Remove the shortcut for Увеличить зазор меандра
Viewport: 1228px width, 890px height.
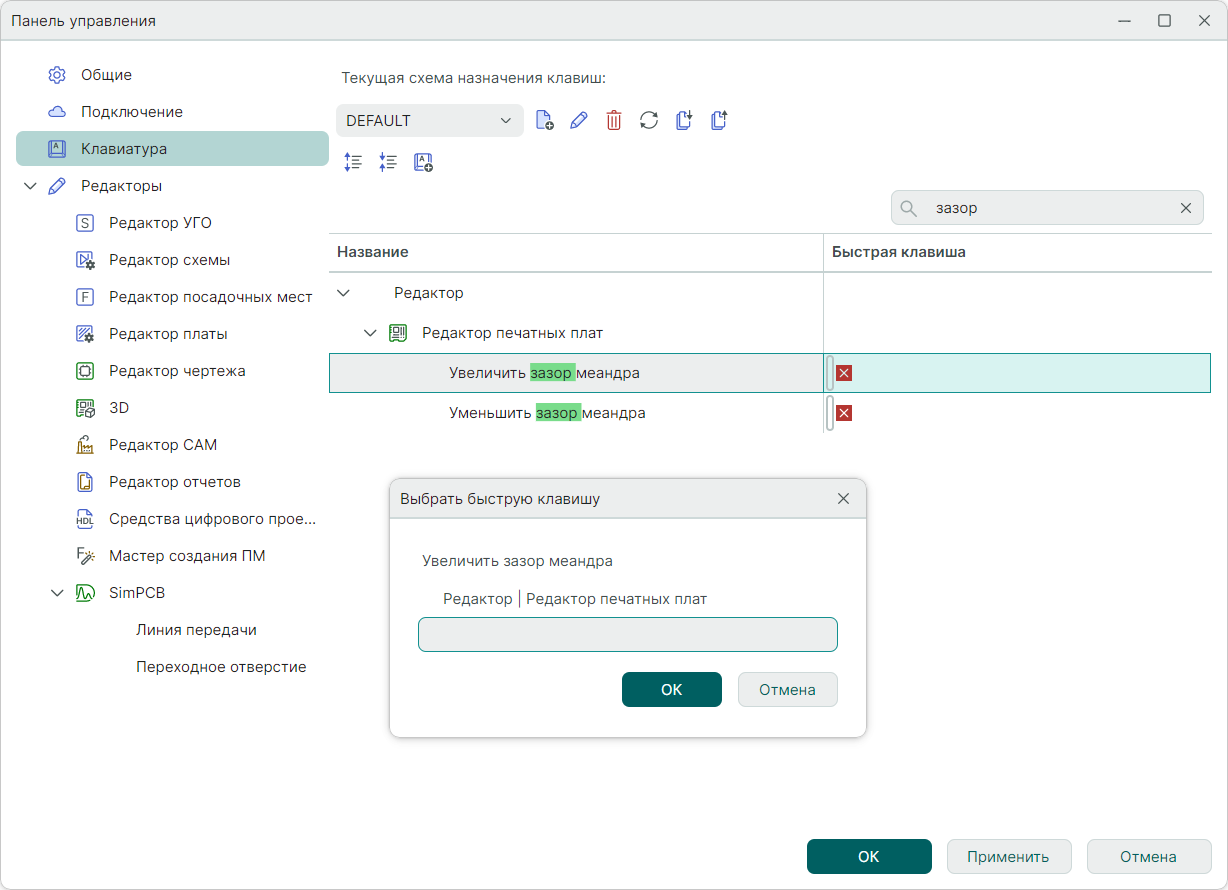(844, 373)
